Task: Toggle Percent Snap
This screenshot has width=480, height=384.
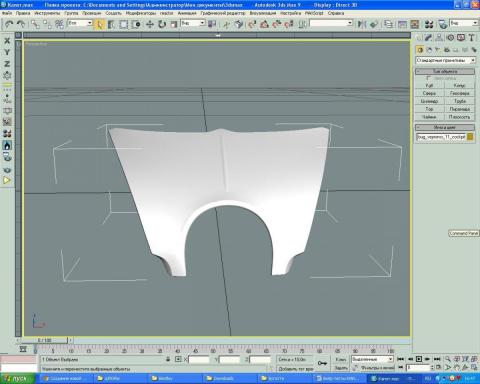Action: pos(277,24)
